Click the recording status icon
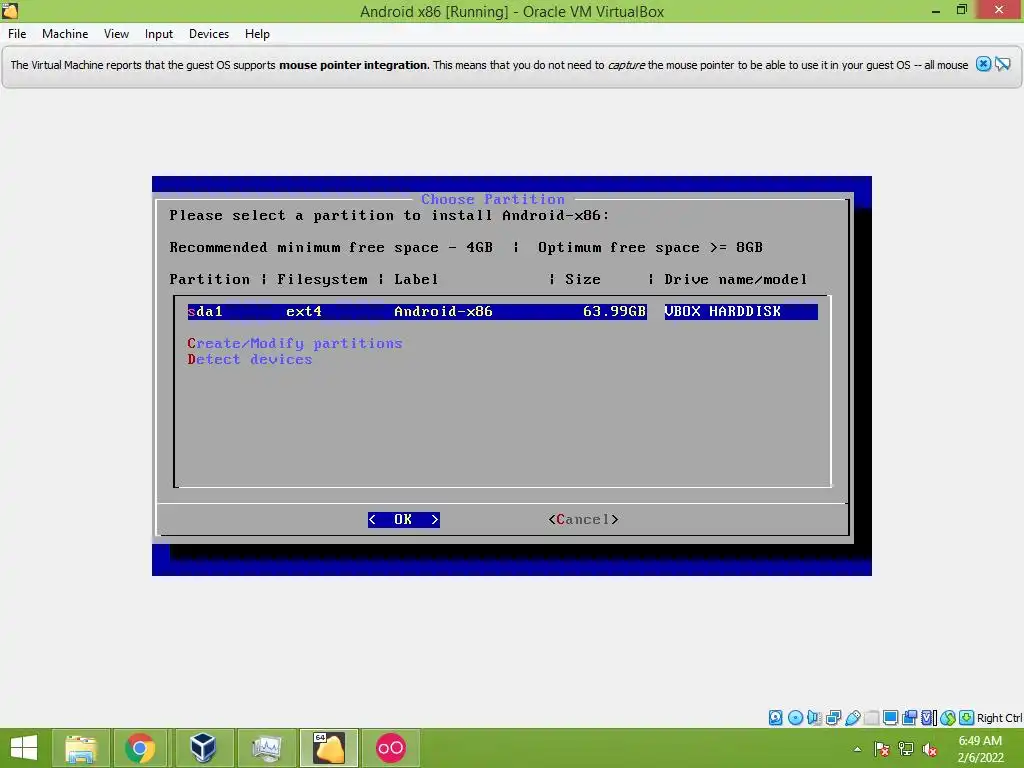The height and width of the screenshot is (768, 1024). pos(909,718)
